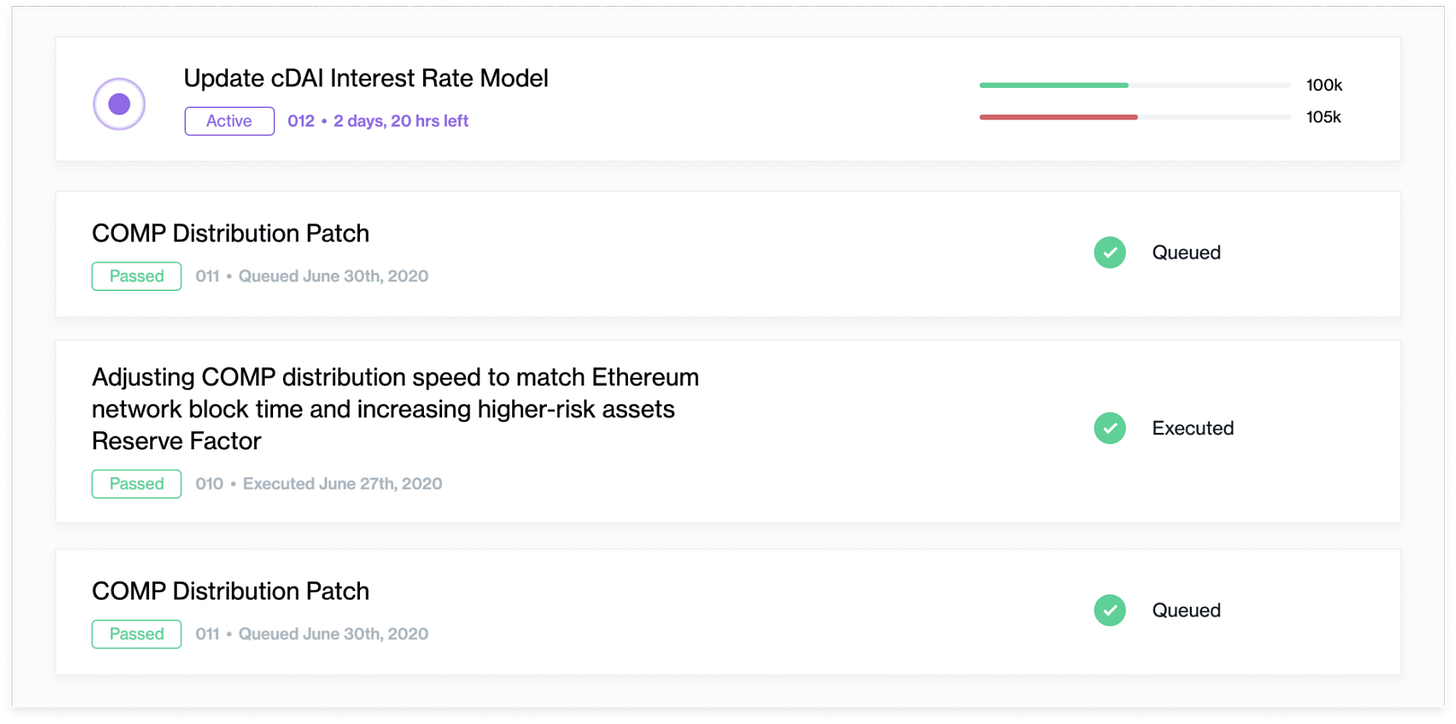Click the red against-votes progress bar
The width and height of the screenshot is (1456, 724).
point(1059,117)
